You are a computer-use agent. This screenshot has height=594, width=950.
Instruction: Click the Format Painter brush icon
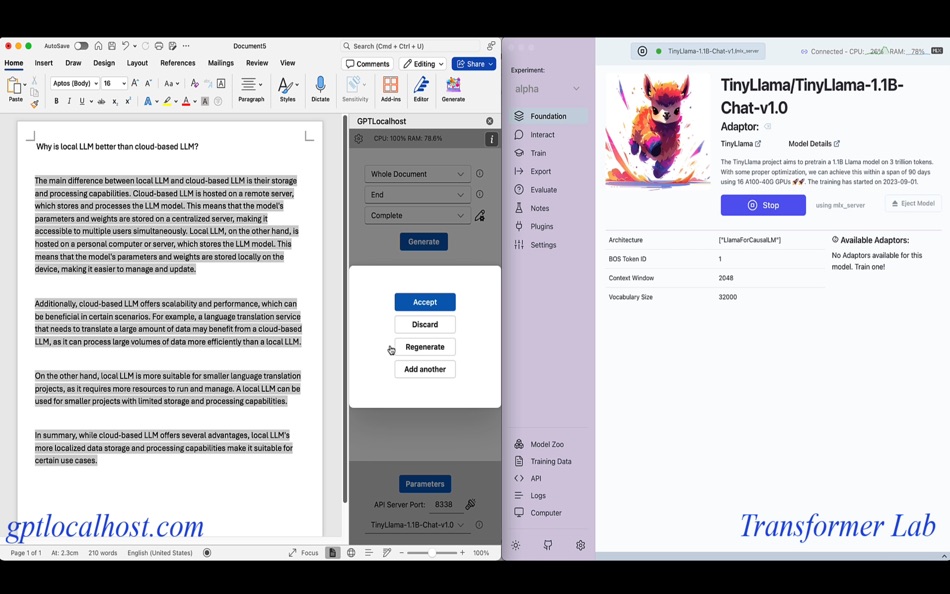pos(35,104)
